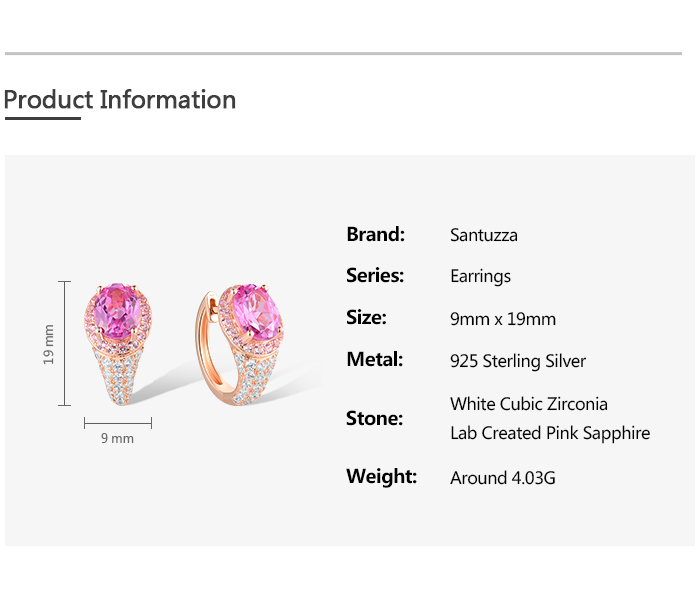Image resolution: width=700 pixels, height=596 pixels.
Task: Select the Metal: label
Action: [374, 360]
